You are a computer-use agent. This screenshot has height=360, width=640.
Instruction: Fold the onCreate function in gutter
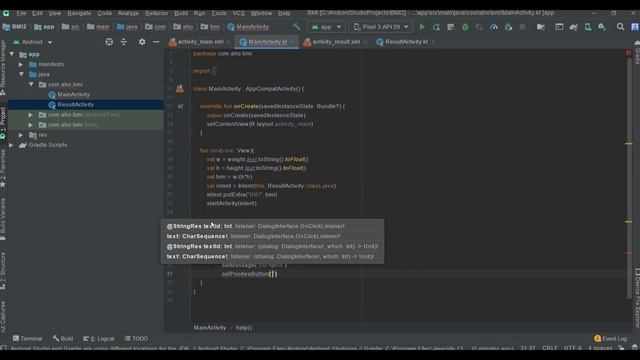[191, 107]
